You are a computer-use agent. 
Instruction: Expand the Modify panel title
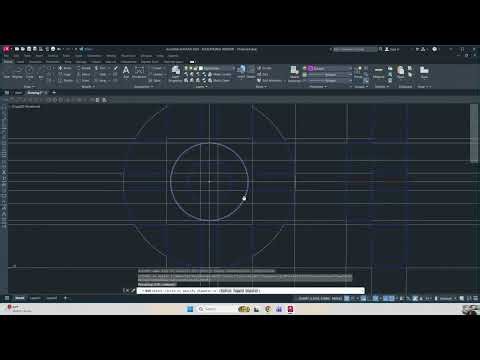88,87
